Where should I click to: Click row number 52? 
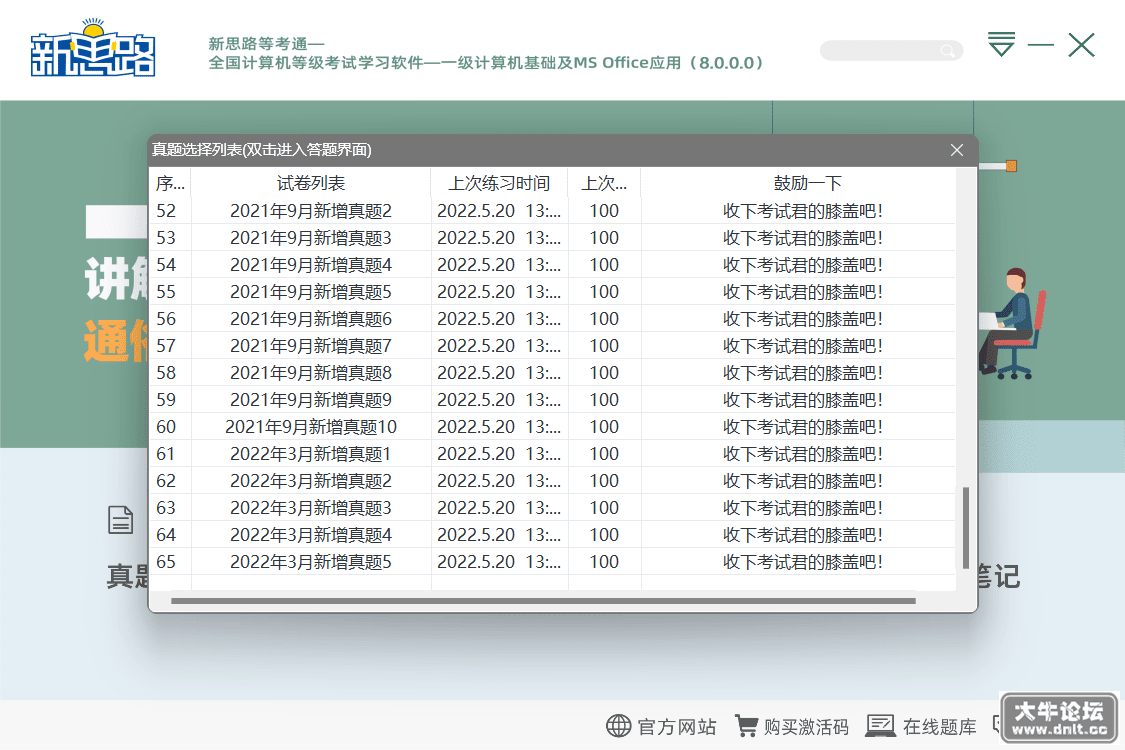[x=166, y=211]
